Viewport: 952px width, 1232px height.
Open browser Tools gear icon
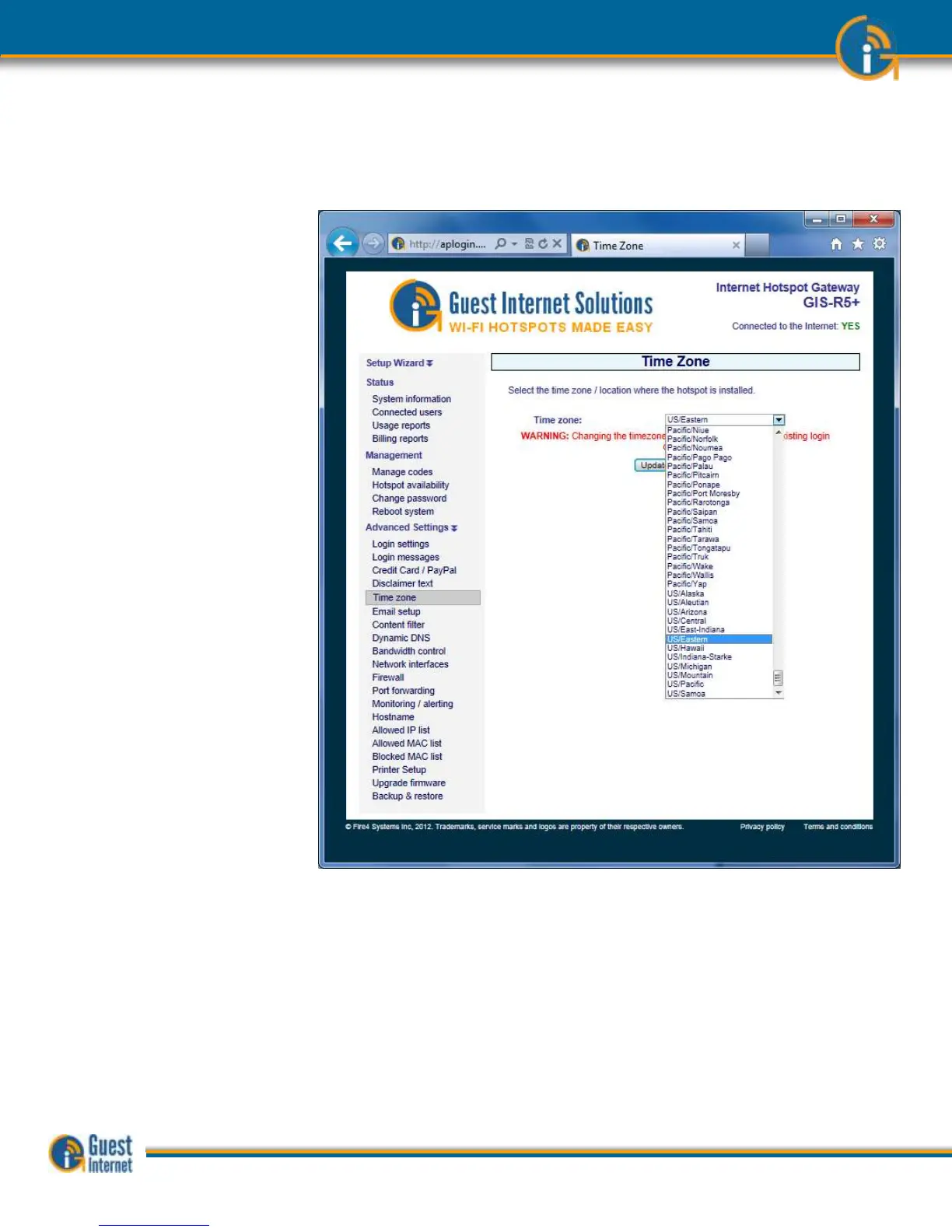[x=880, y=244]
